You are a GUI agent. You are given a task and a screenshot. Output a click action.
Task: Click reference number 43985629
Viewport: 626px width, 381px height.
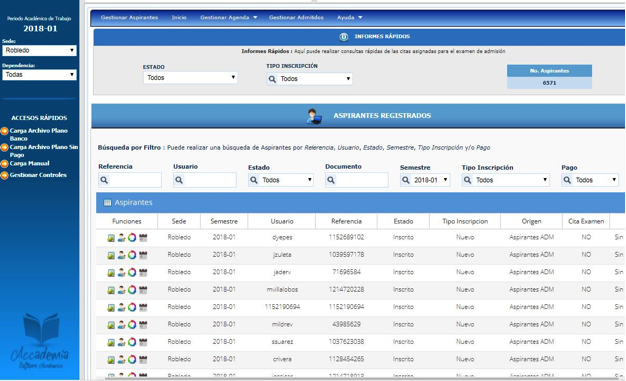point(346,324)
